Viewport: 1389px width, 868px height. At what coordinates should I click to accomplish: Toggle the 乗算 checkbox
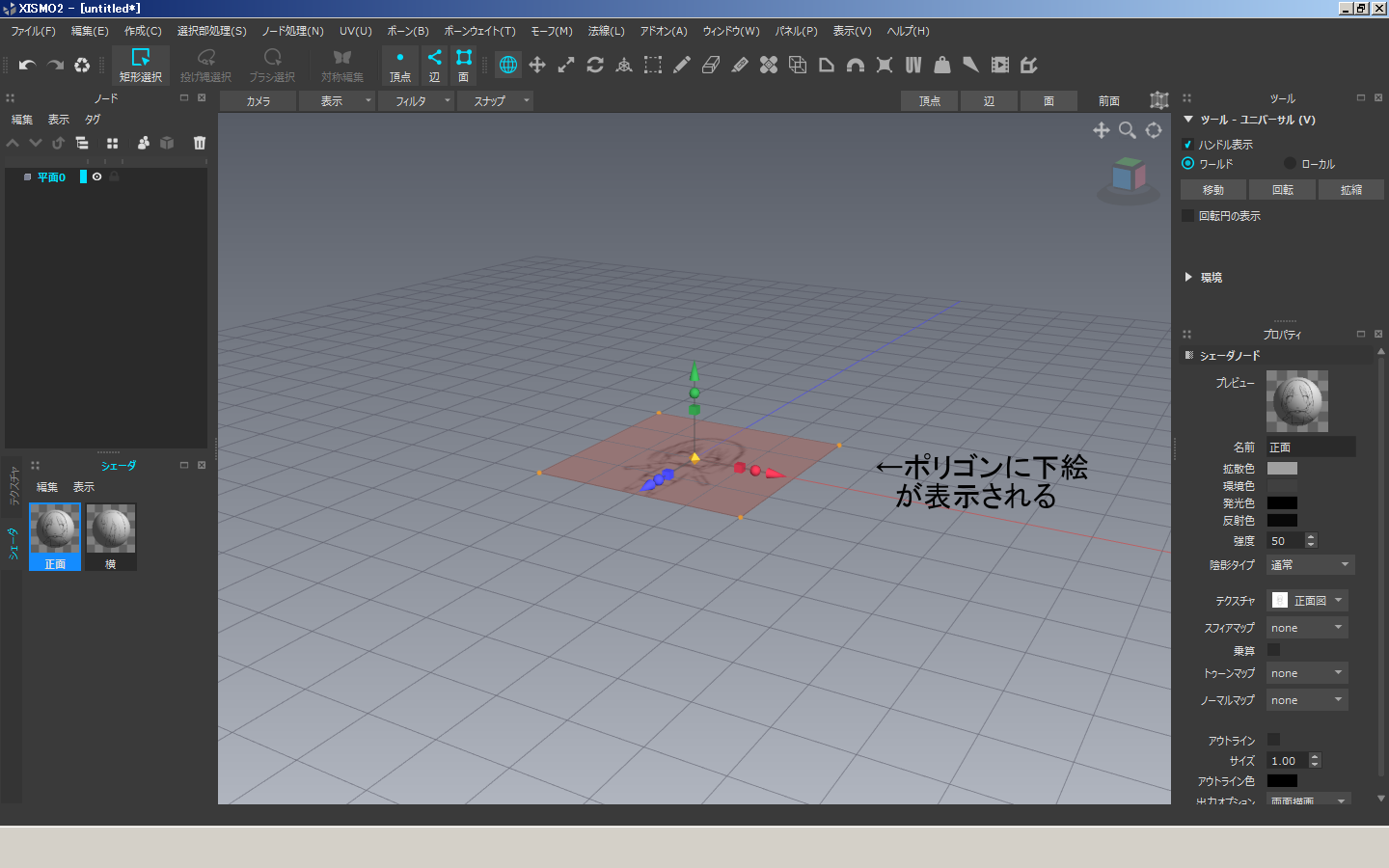pos(1273,650)
